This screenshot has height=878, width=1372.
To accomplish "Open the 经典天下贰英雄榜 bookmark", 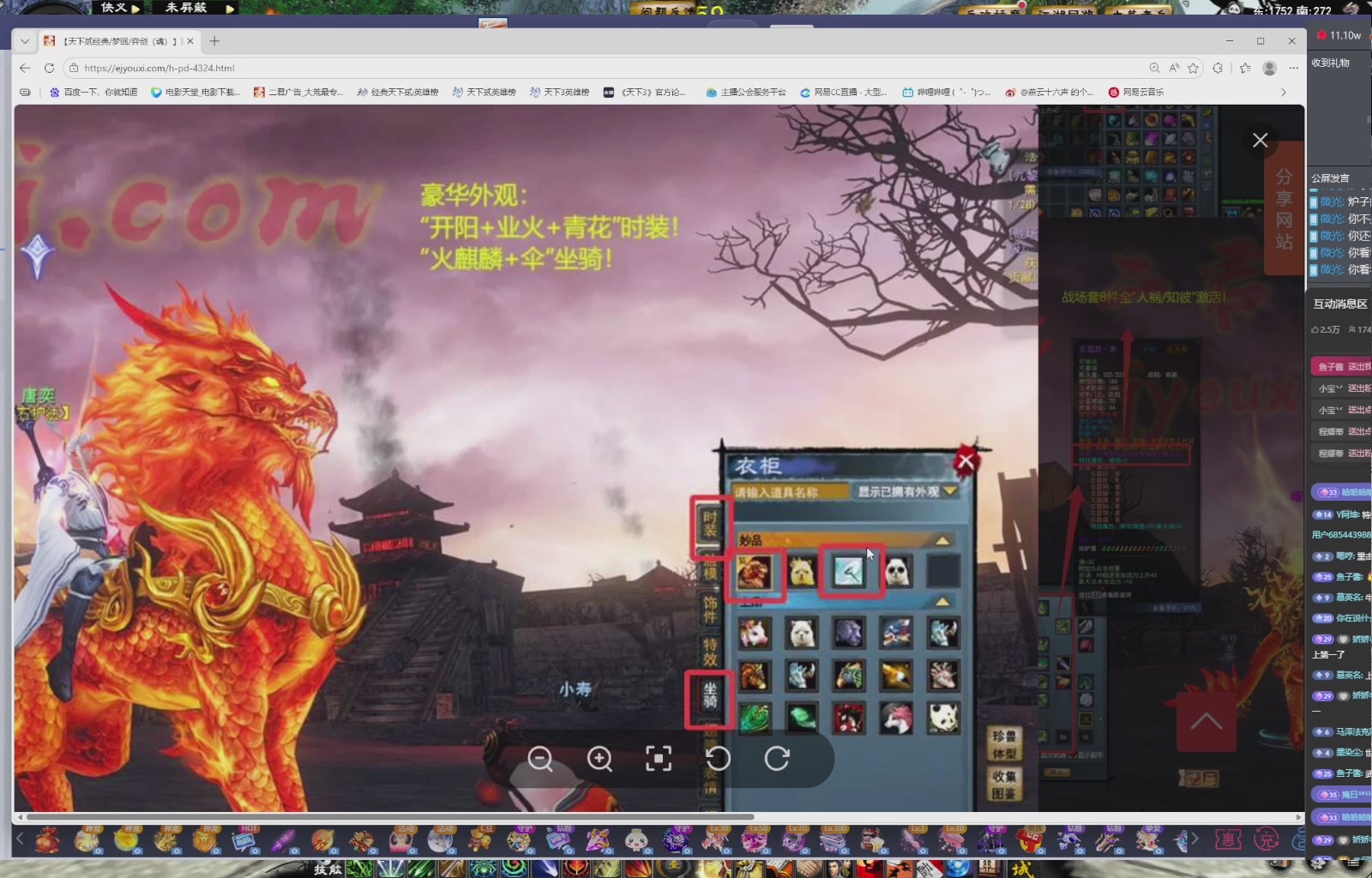I will tap(398, 92).
